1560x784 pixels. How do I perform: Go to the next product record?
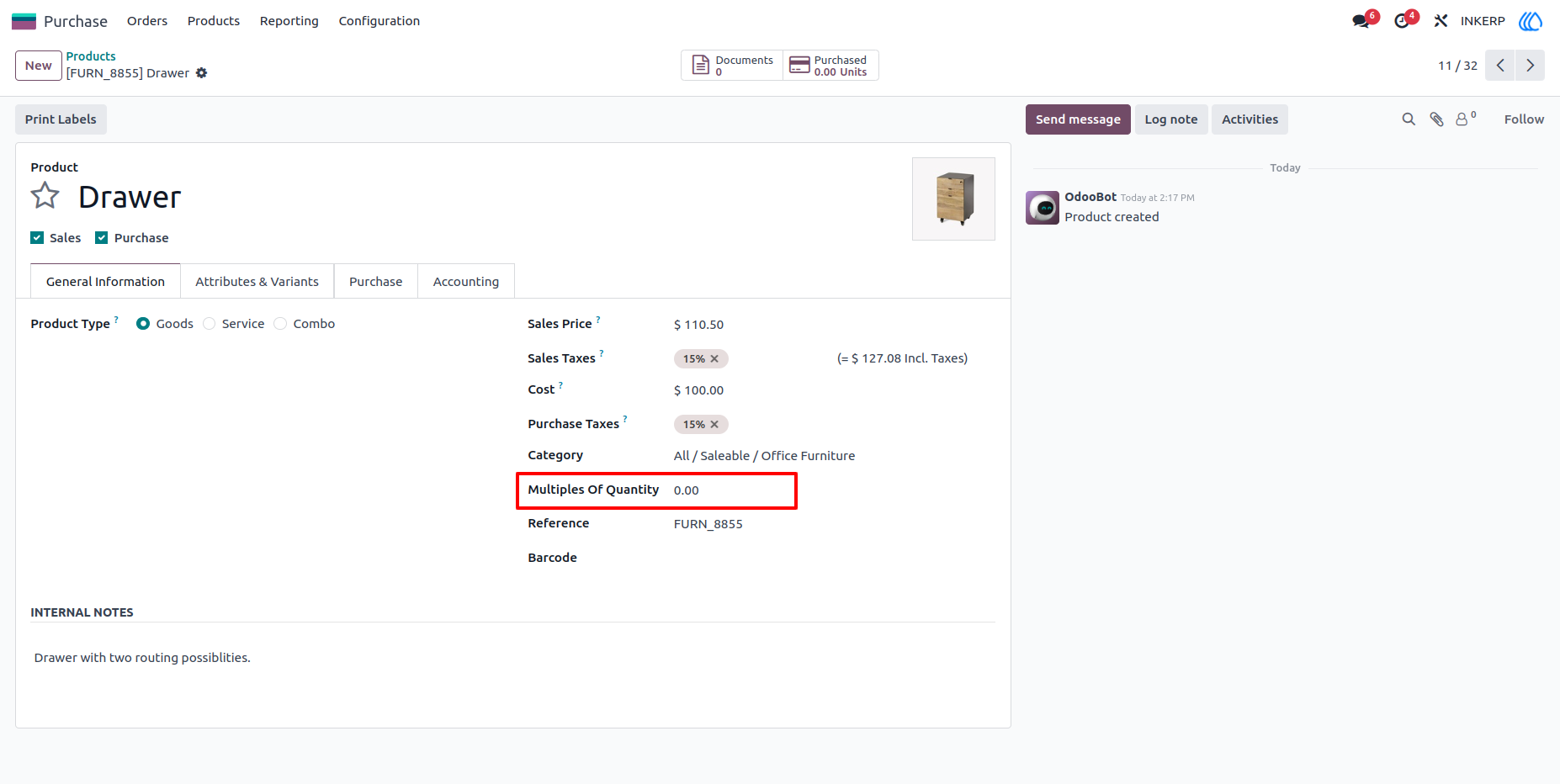[x=1530, y=66]
